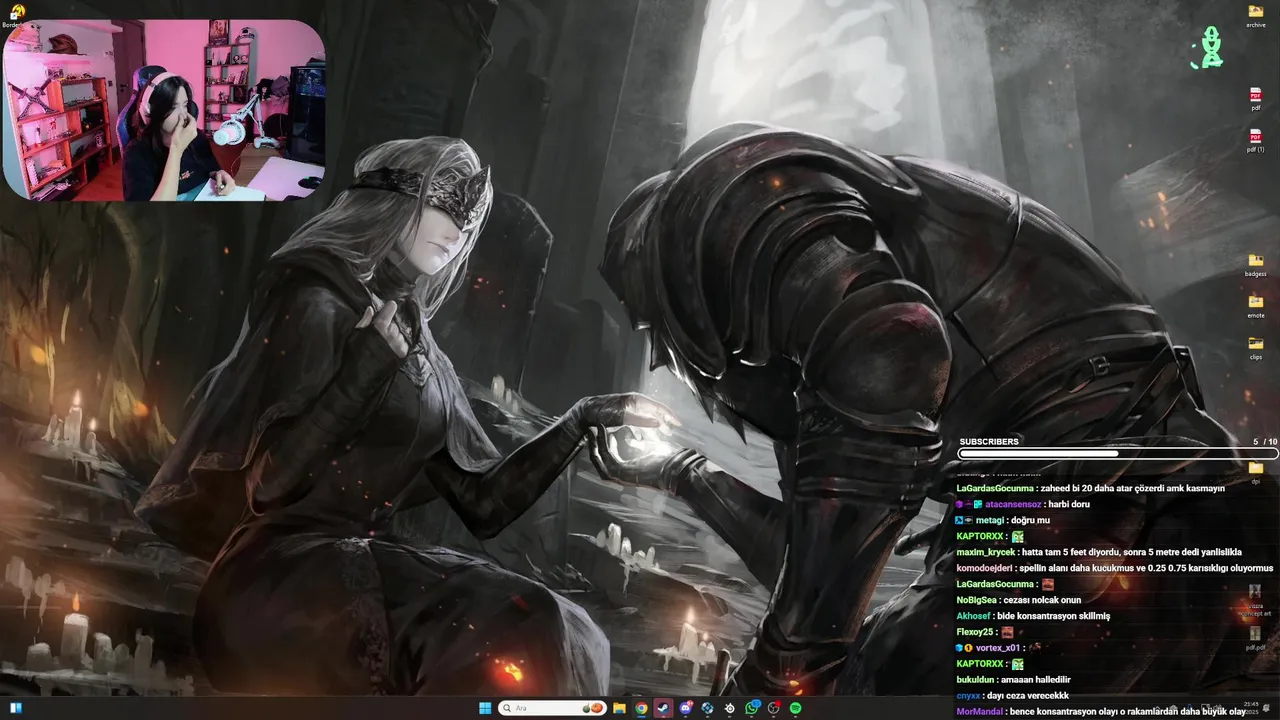
Task: Click the taskbar search box labeled Ara
Action: click(553, 708)
